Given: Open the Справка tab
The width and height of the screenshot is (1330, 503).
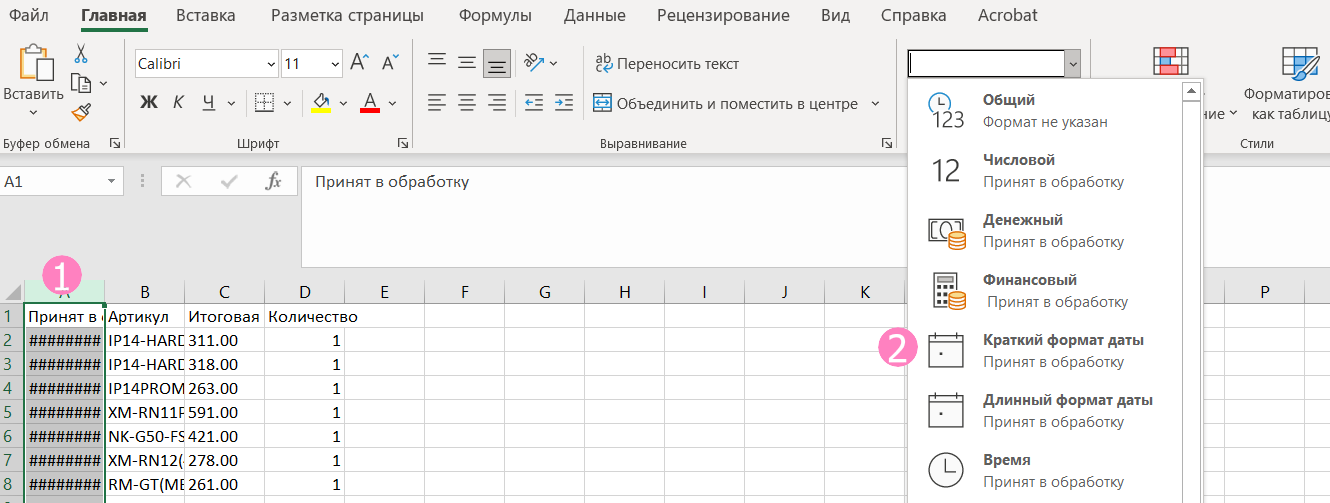Looking at the screenshot, I should (913, 15).
